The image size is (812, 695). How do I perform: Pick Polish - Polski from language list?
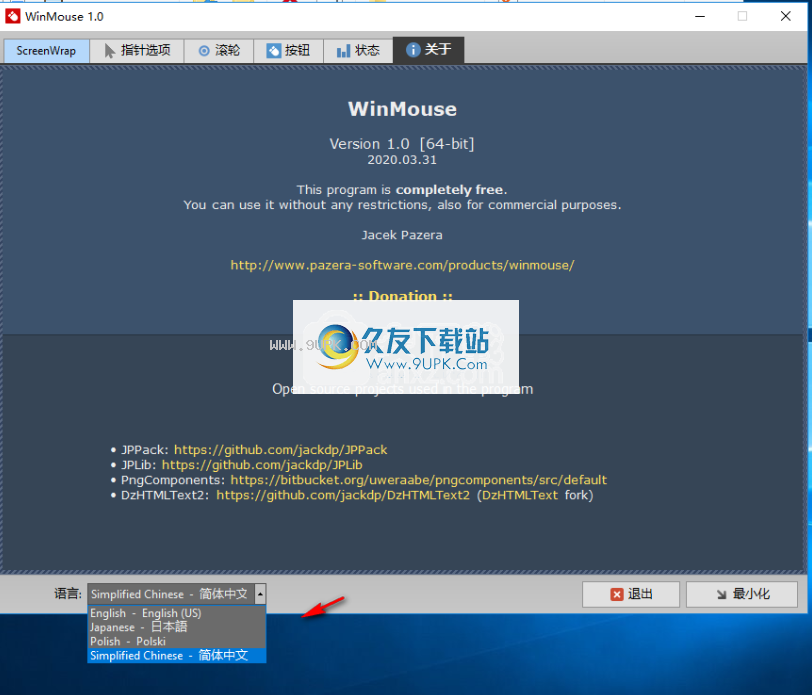pos(177,641)
